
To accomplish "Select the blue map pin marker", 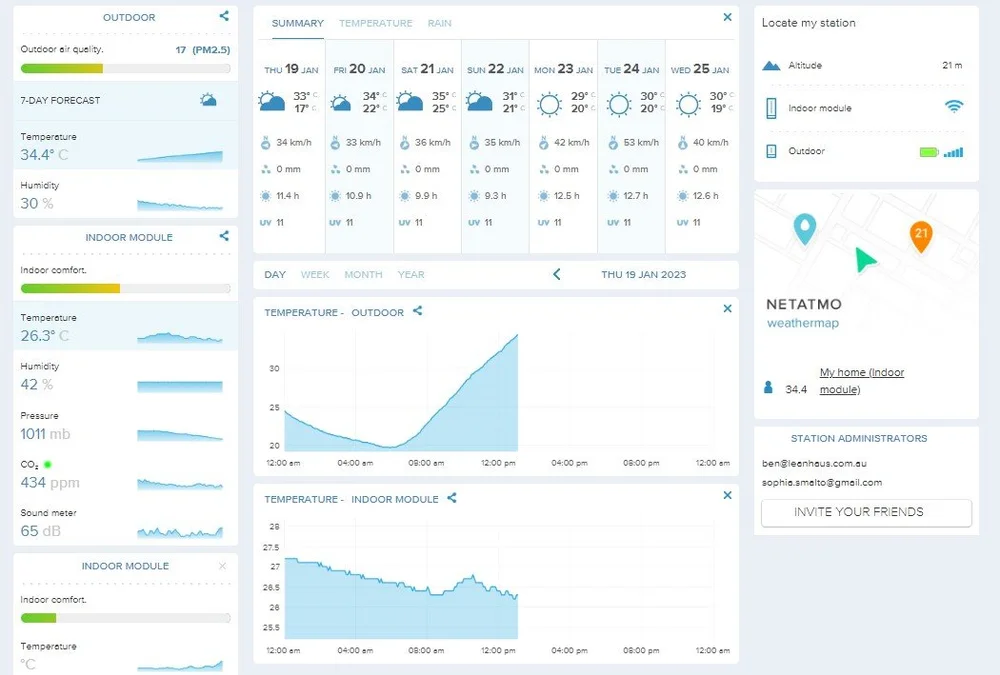I will (805, 228).
